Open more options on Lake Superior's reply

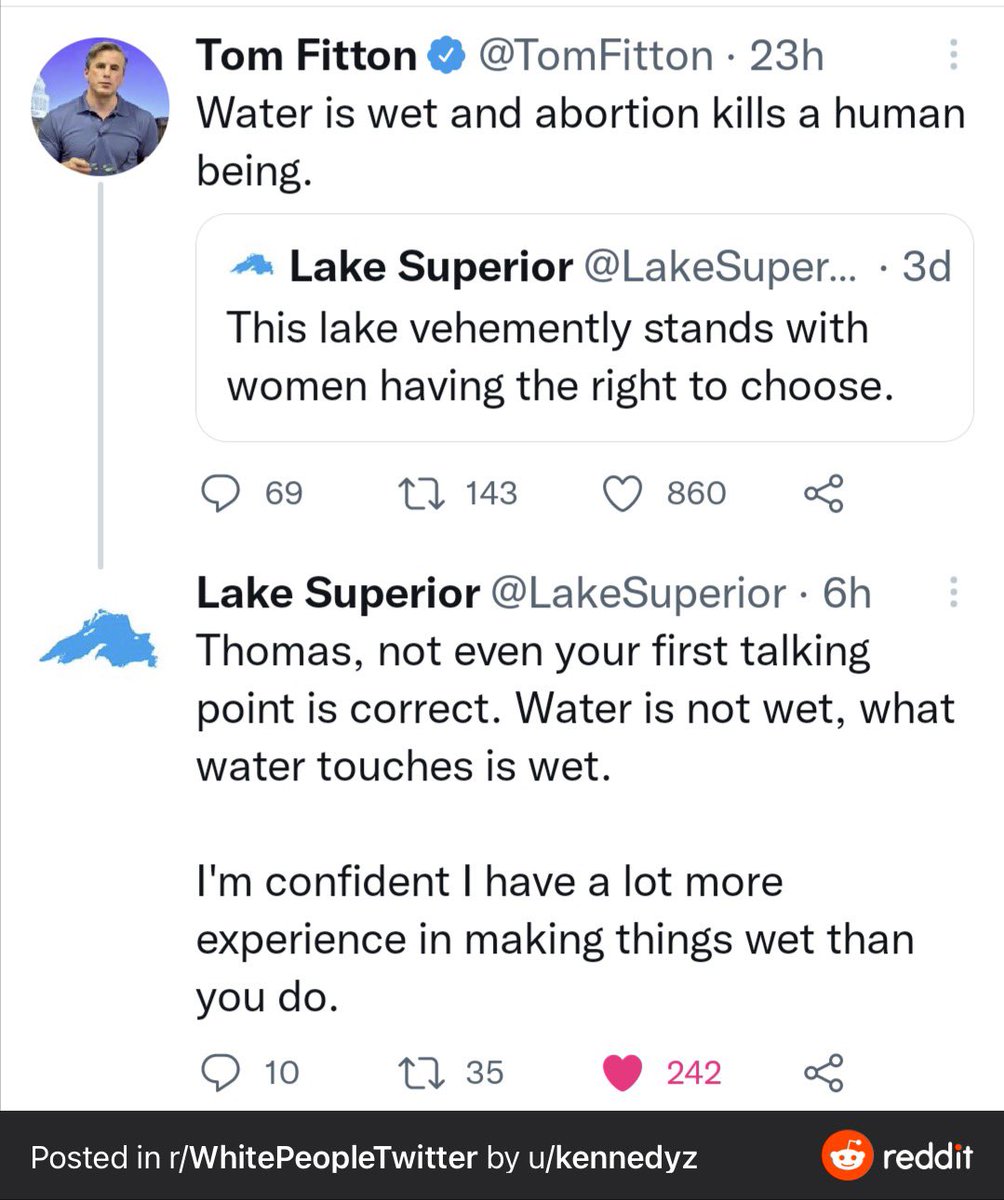pos(953,594)
